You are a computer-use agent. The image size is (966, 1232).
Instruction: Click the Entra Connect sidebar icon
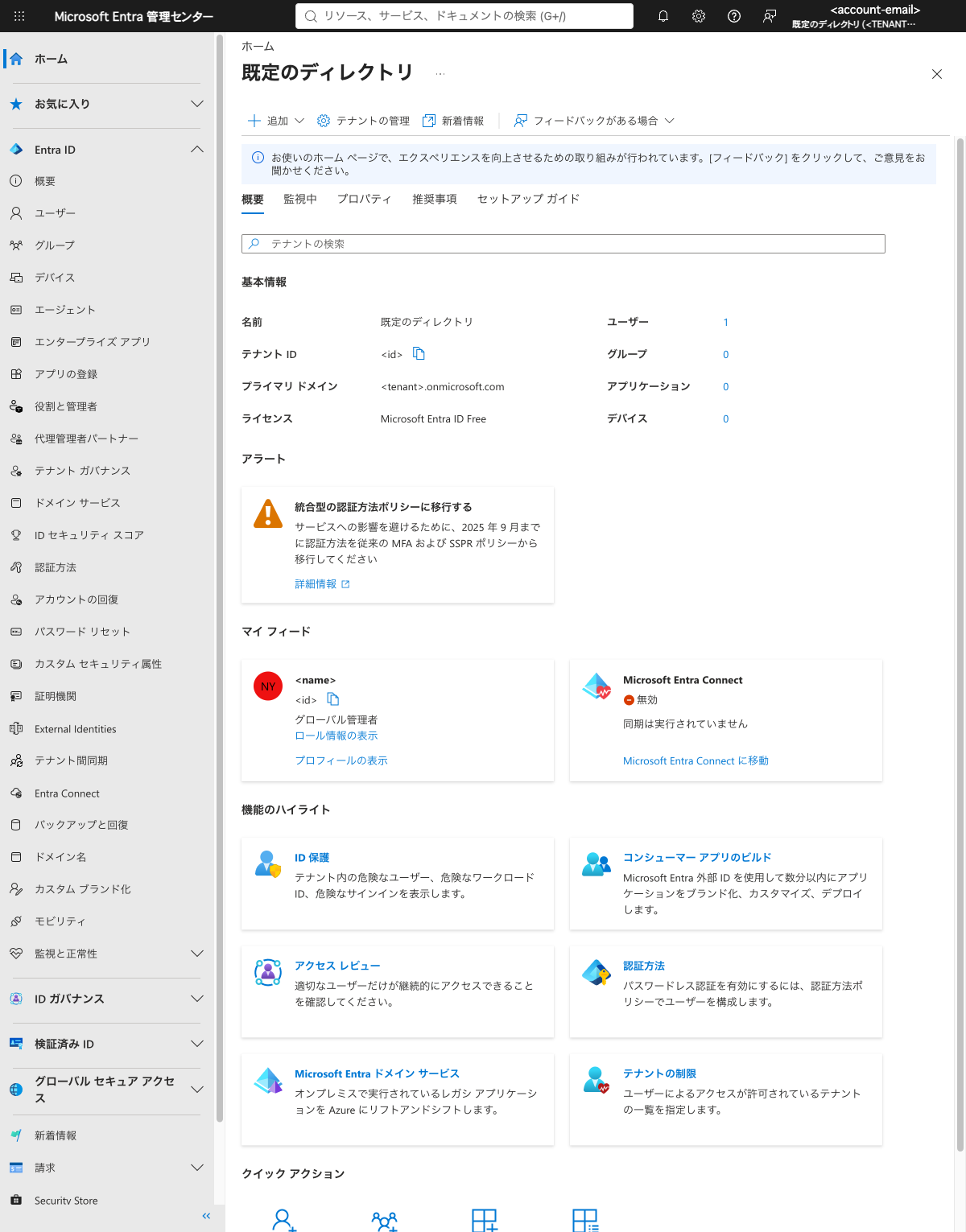point(16,793)
